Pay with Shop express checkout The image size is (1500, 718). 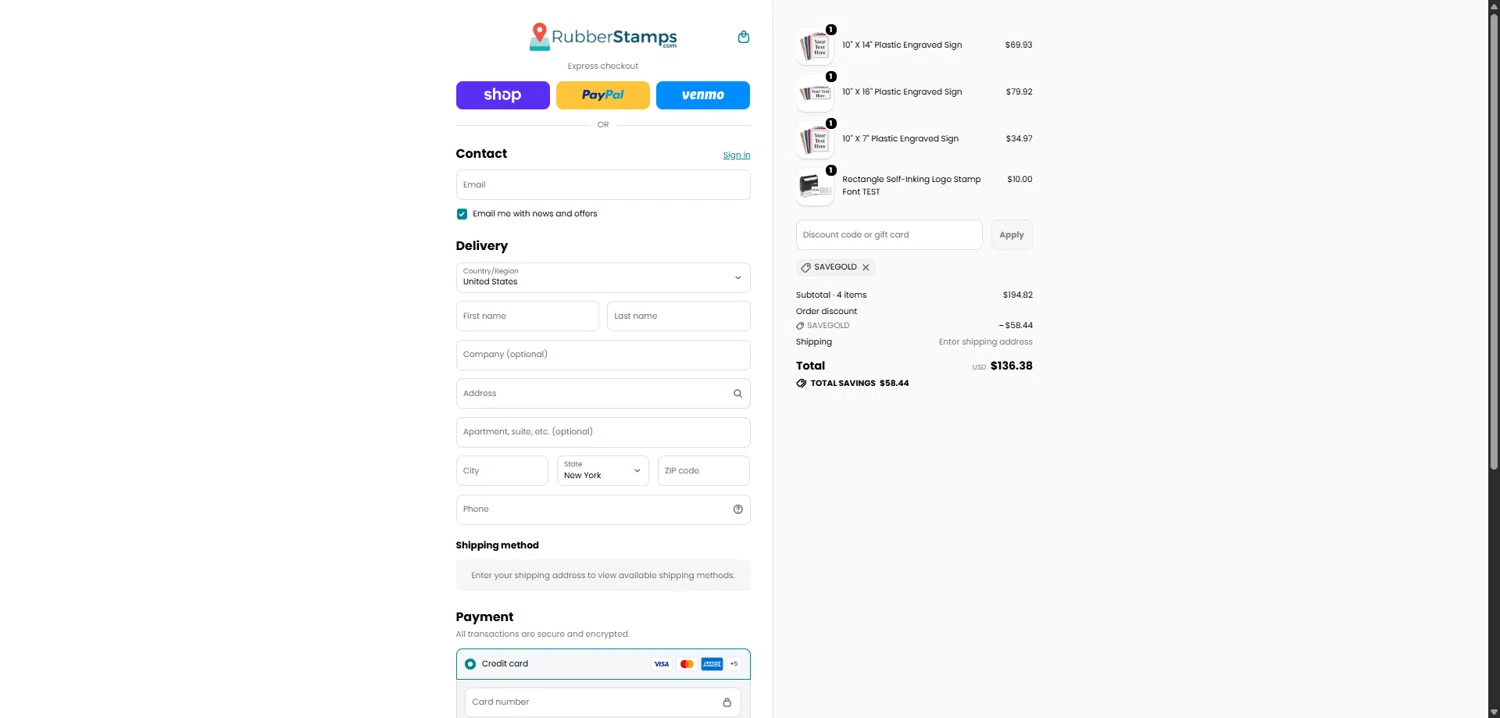(x=502, y=95)
